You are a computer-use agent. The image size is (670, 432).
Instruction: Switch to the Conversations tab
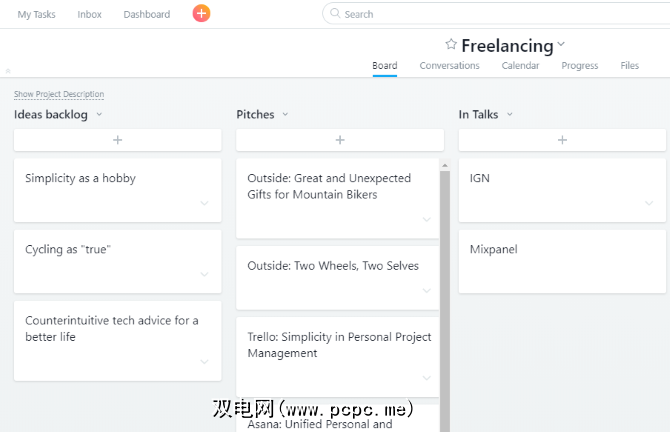coord(449,66)
